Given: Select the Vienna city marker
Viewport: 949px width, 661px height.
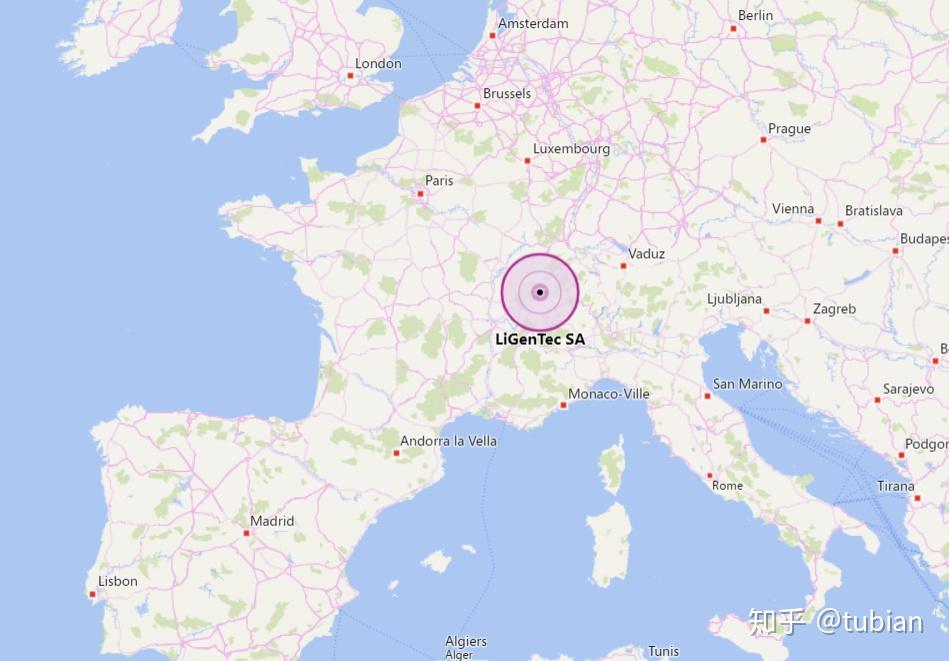Looking at the screenshot, I should click(818, 221).
